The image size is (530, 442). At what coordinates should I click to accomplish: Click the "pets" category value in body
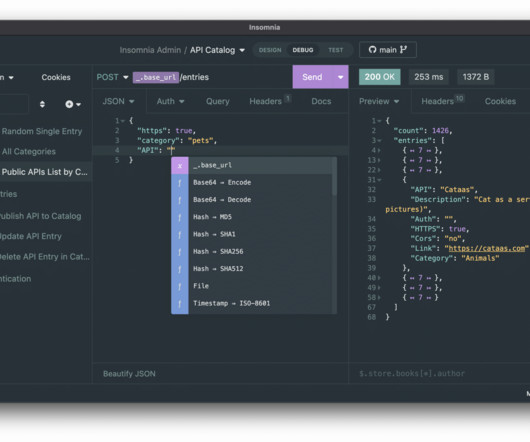coord(200,141)
